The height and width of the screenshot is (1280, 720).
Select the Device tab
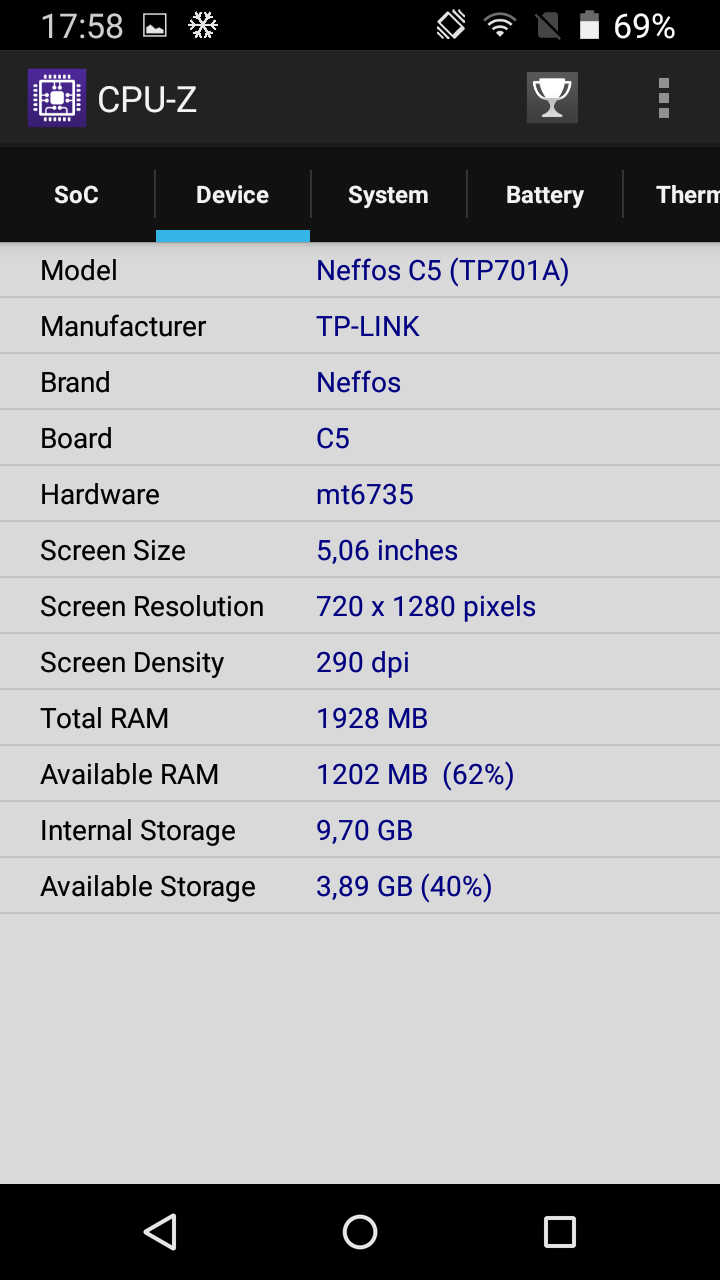click(x=233, y=194)
